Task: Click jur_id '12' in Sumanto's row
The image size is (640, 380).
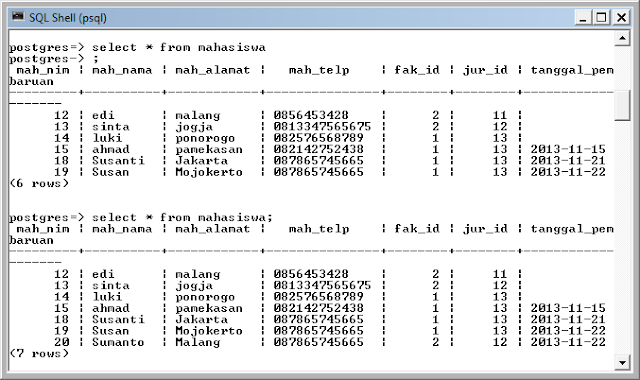Action: [x=500, y=342]
